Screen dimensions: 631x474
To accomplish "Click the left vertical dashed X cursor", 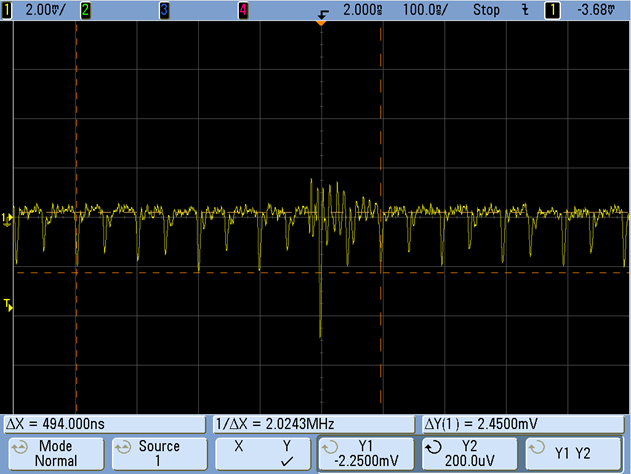I will pos(76,217).
